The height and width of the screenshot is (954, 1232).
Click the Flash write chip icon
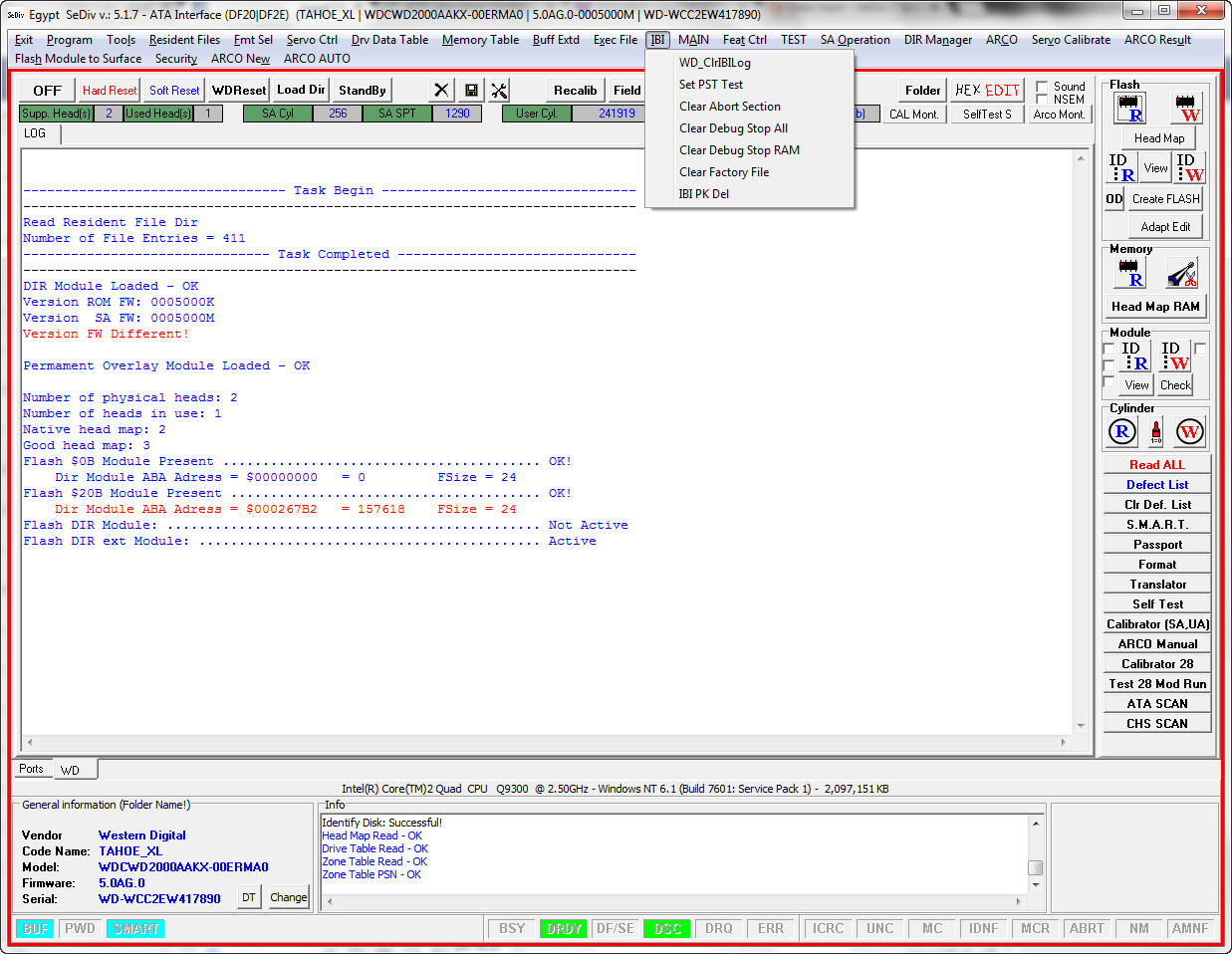point(1186,108)
